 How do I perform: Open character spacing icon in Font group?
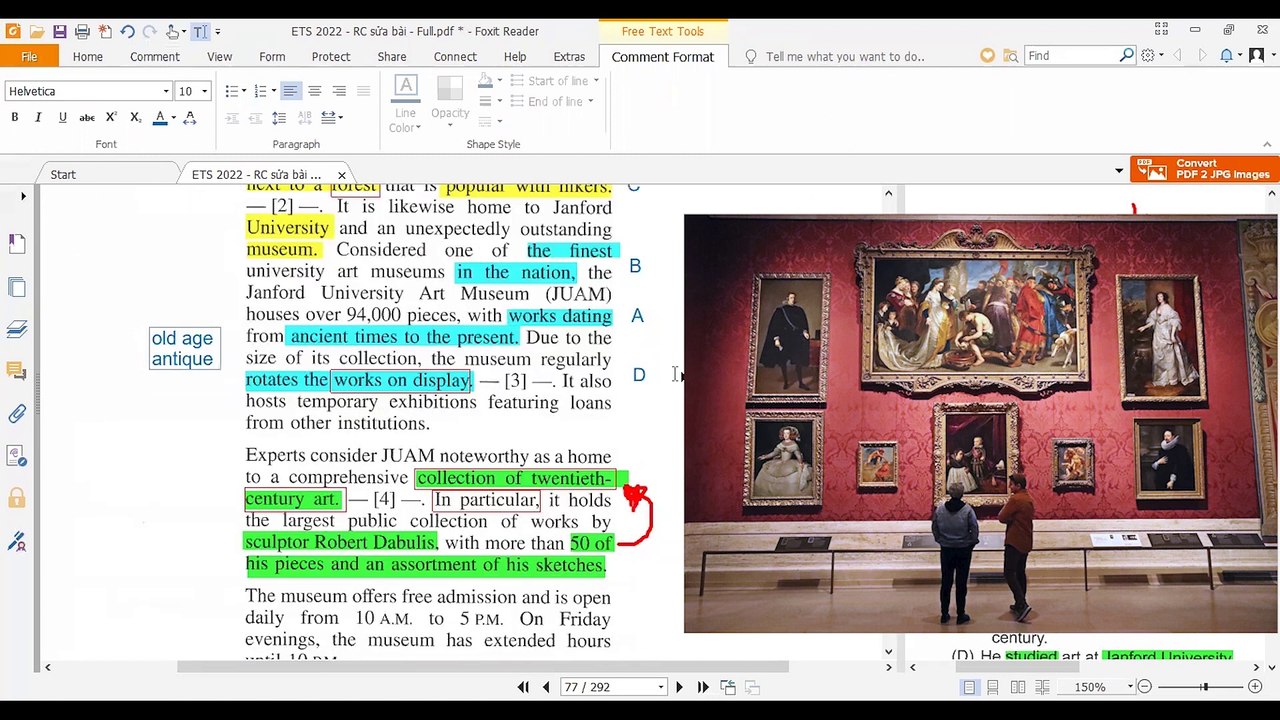click(190, 117)
